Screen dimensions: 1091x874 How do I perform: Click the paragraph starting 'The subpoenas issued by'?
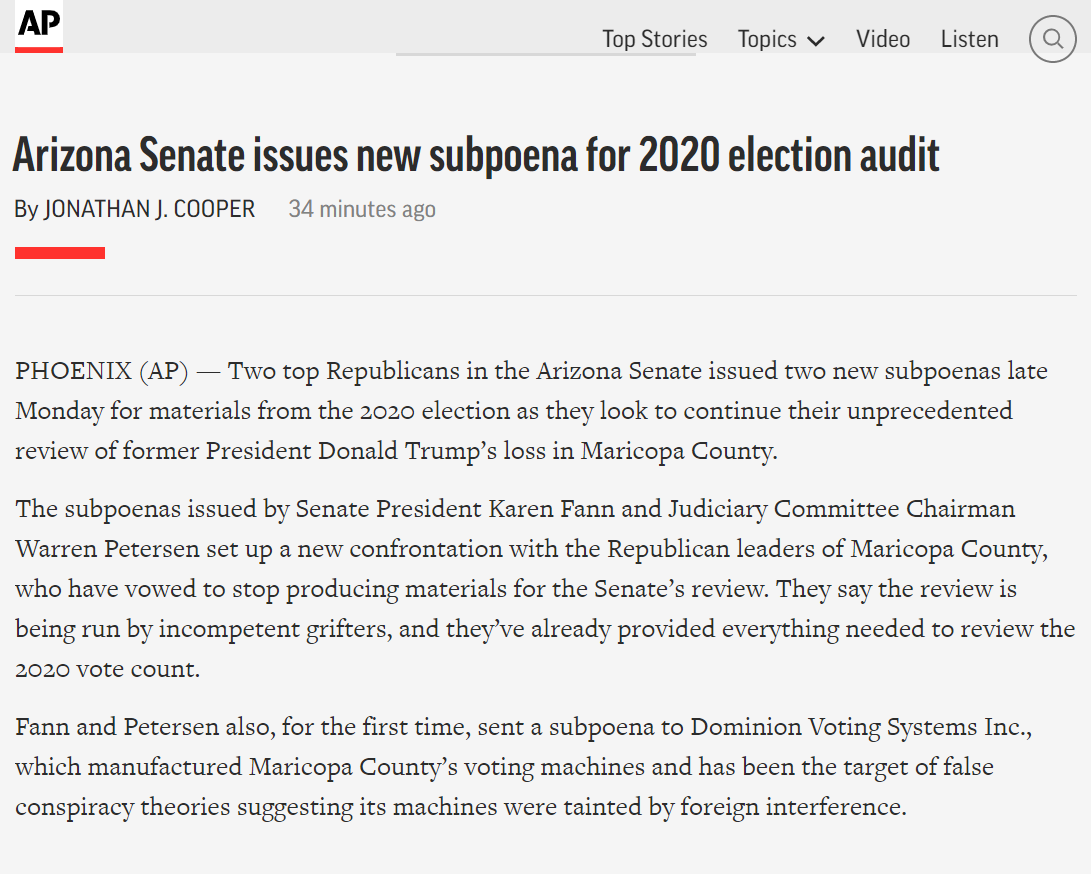[x=546, y=589]
